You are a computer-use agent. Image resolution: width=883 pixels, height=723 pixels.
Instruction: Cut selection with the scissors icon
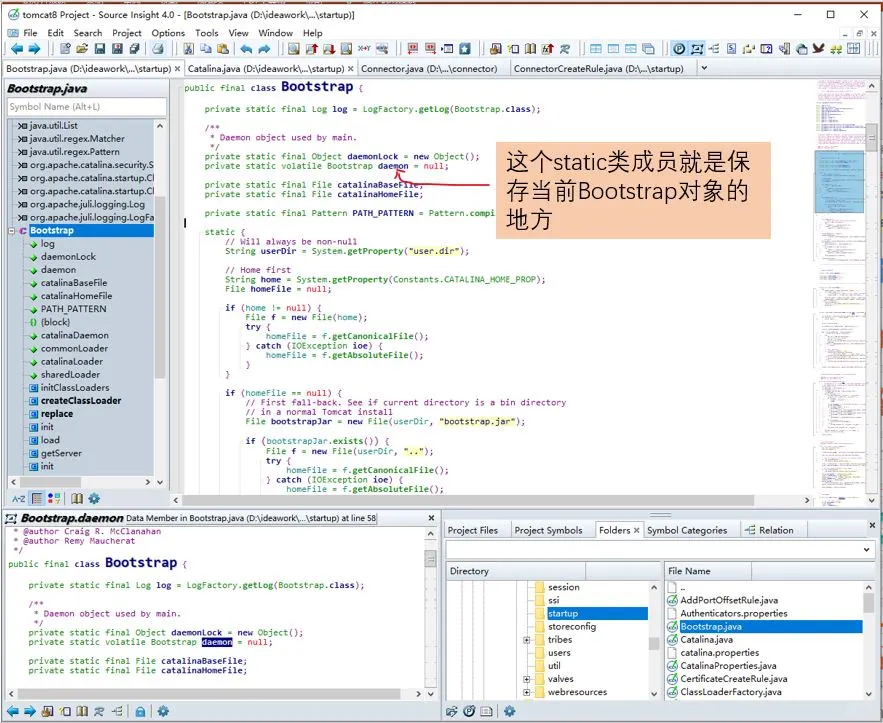click(189, 49)
